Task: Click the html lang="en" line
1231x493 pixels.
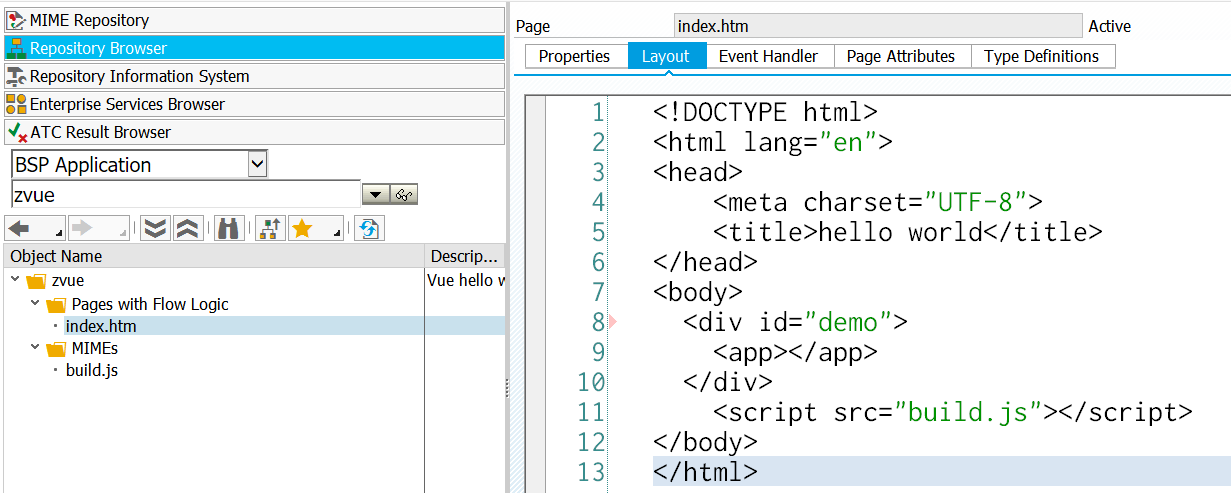Action: (x=773, y=142)
